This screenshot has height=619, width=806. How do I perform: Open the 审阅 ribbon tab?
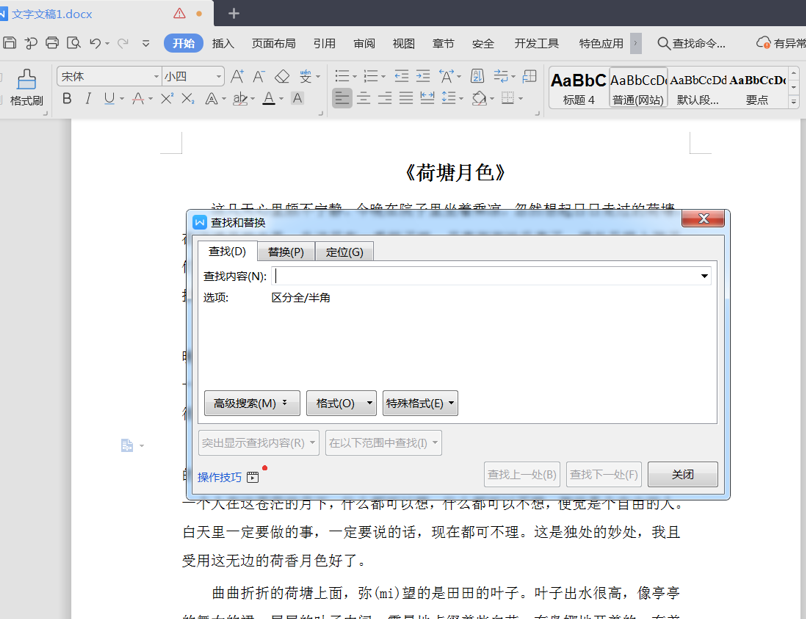(x=364, y=43)
